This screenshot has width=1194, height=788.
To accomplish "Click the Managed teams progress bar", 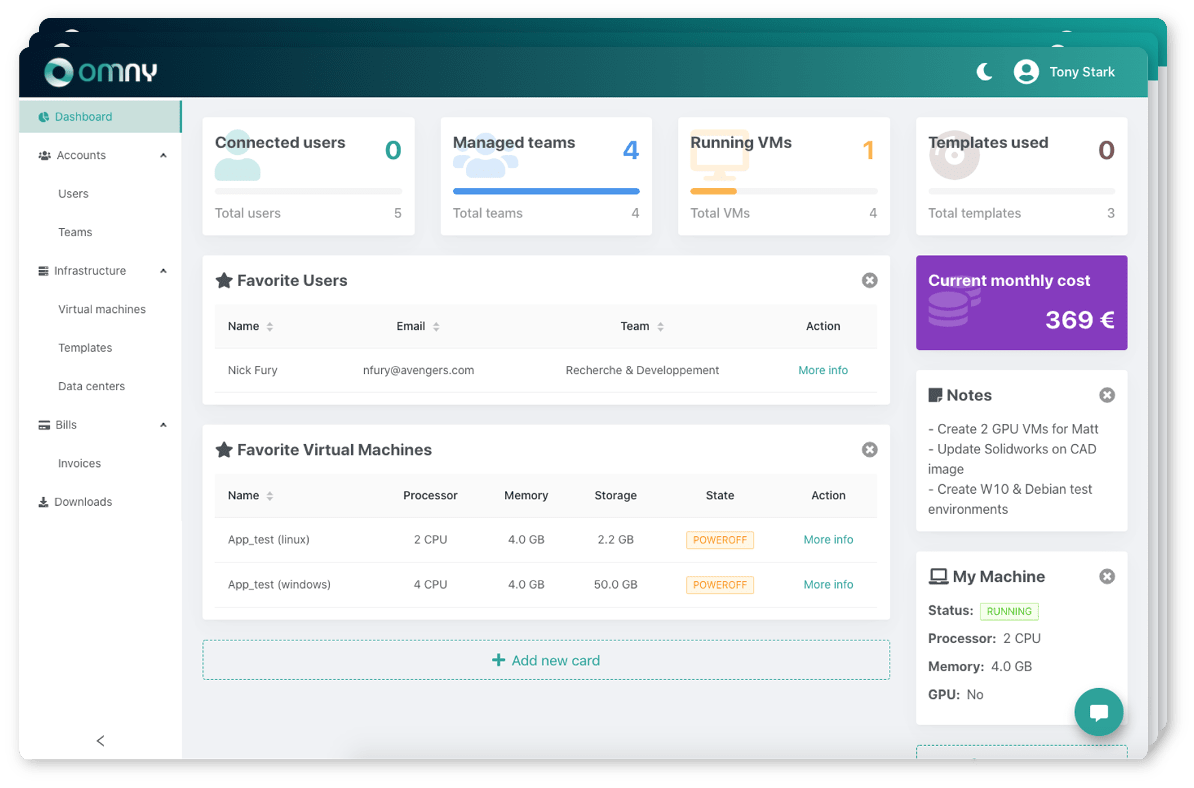I will 546,191.
